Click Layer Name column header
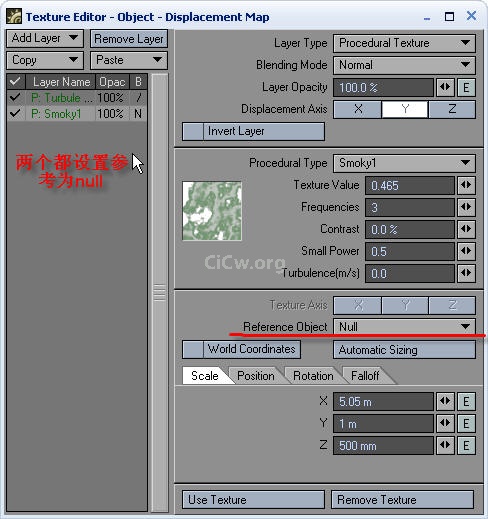Image resolution: width=488 pixels, height=519 pixels. pos(61,82)
